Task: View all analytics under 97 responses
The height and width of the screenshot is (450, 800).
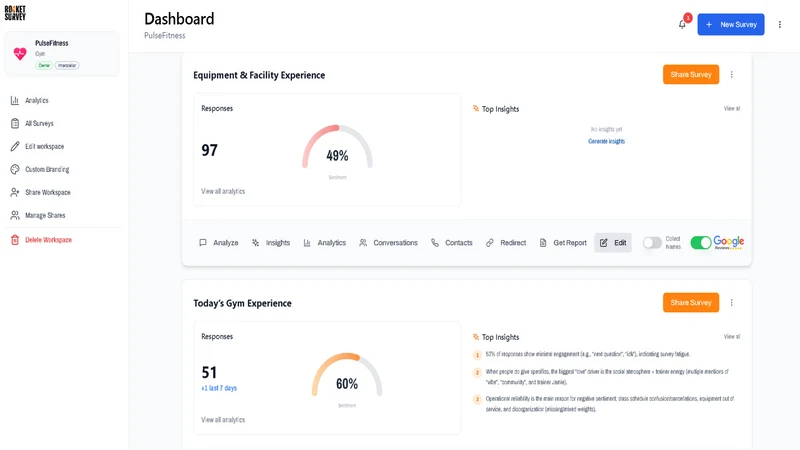Action: [x=223, y=191]
